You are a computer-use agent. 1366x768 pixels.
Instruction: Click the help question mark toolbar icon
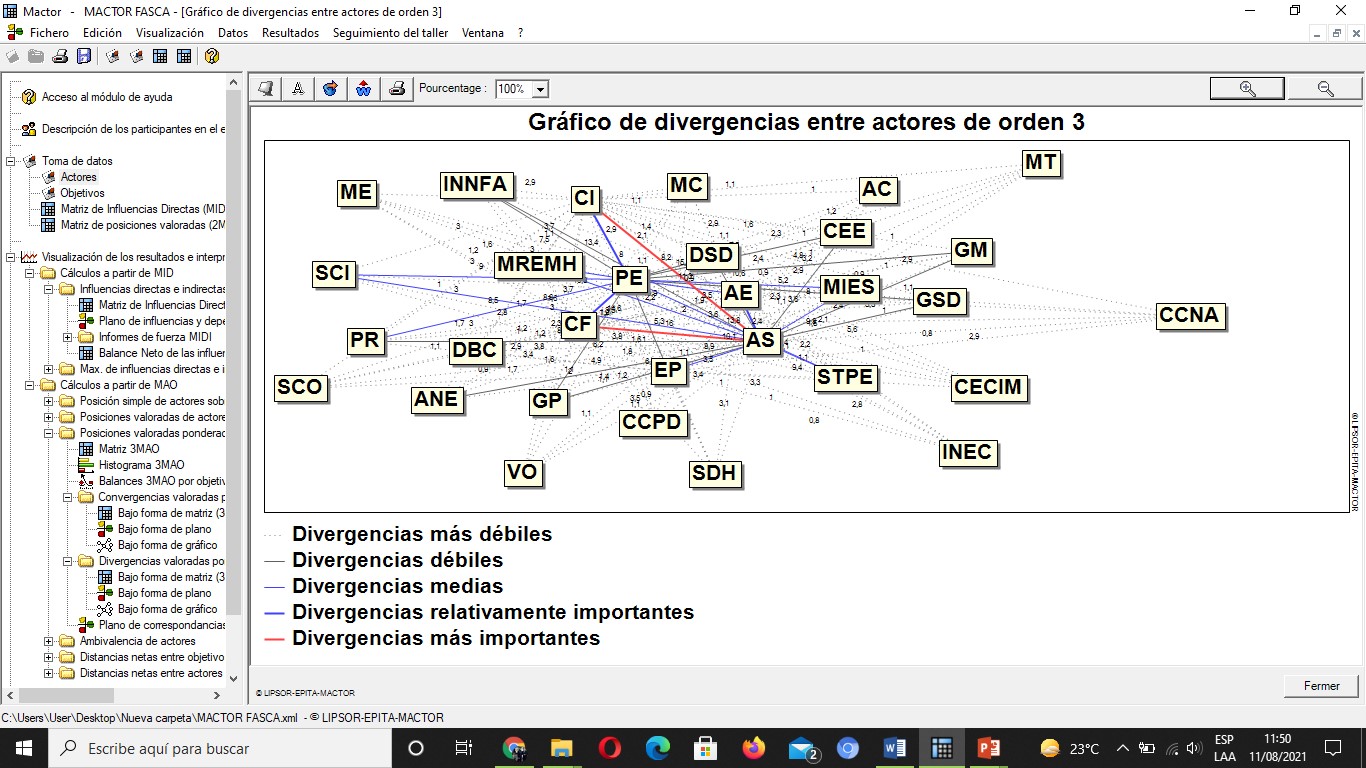(211, 56)
